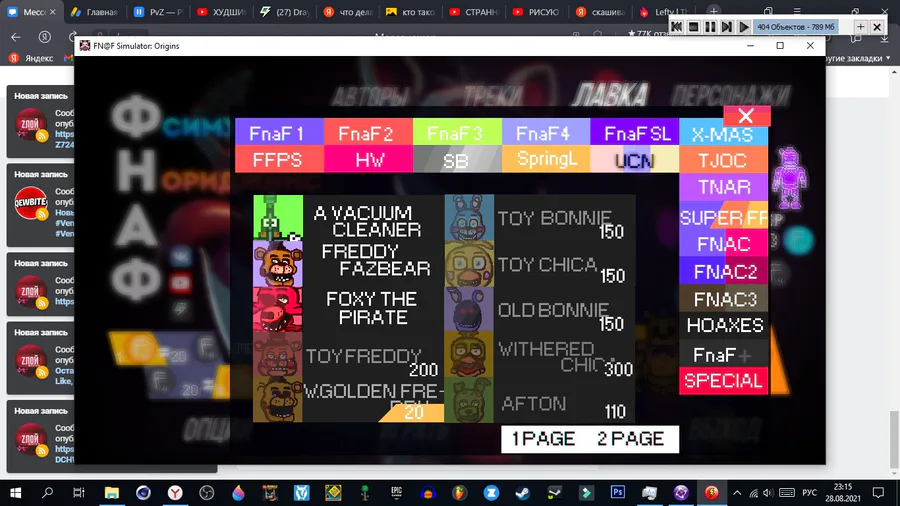This screenshot has width=900, height=506.
Task: Pick the W.Golden Freddy portrait
Action: click(278, 400)
